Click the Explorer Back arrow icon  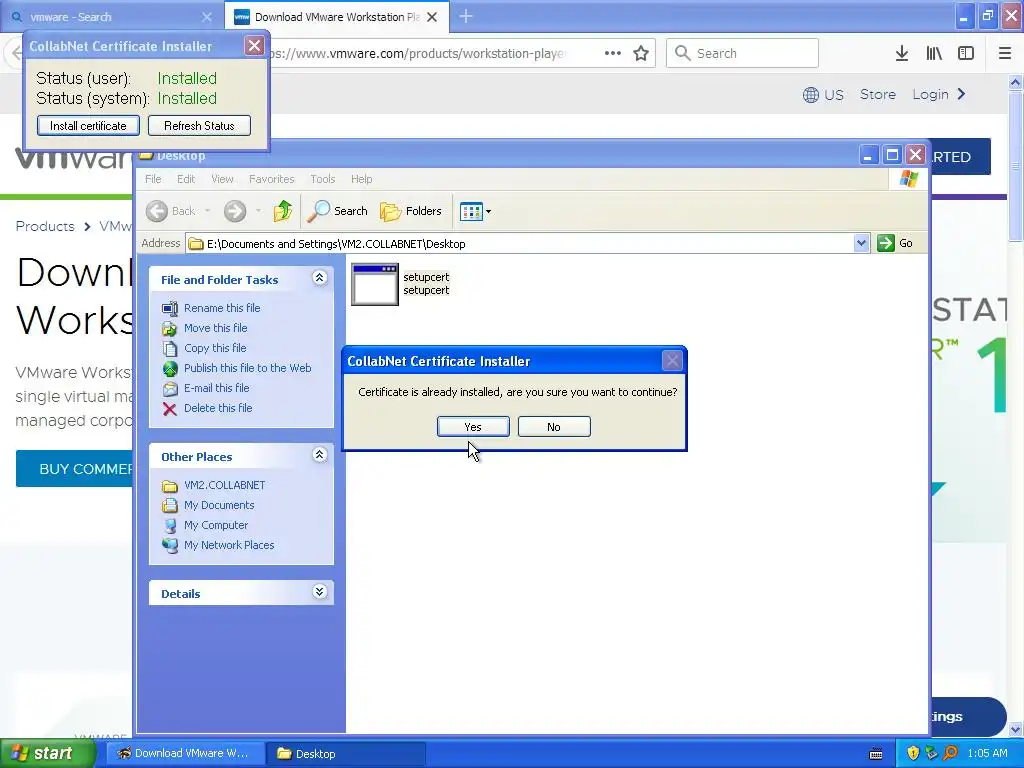coord(157,211)
